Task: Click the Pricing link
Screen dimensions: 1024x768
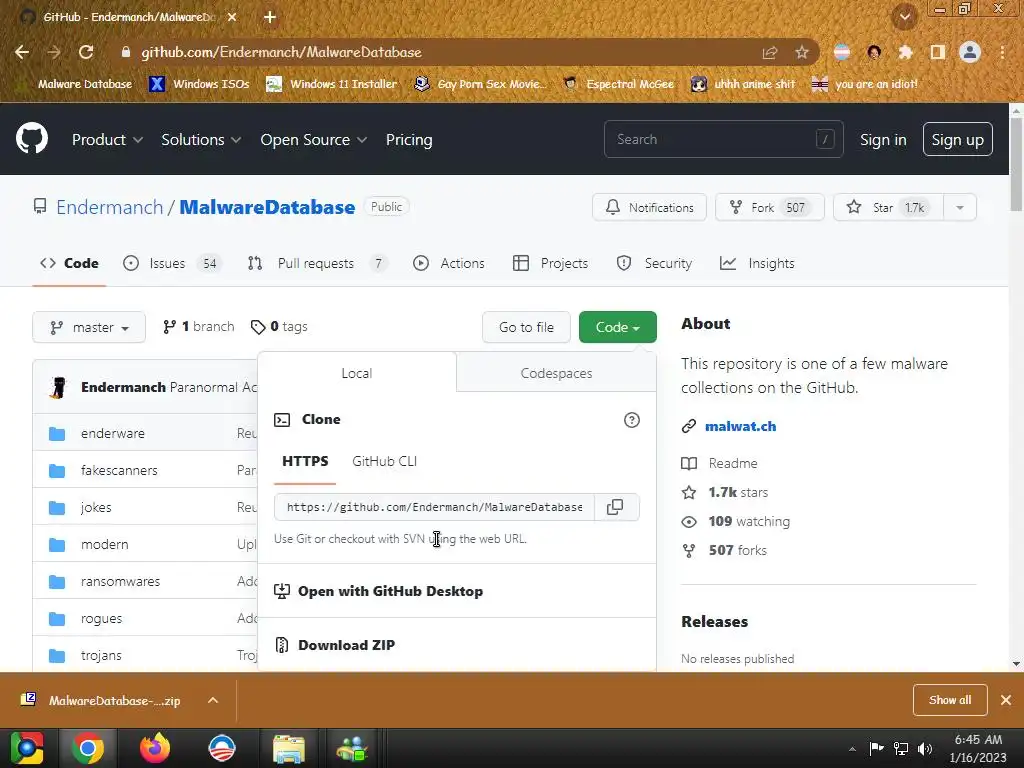Action: (409, 140)
